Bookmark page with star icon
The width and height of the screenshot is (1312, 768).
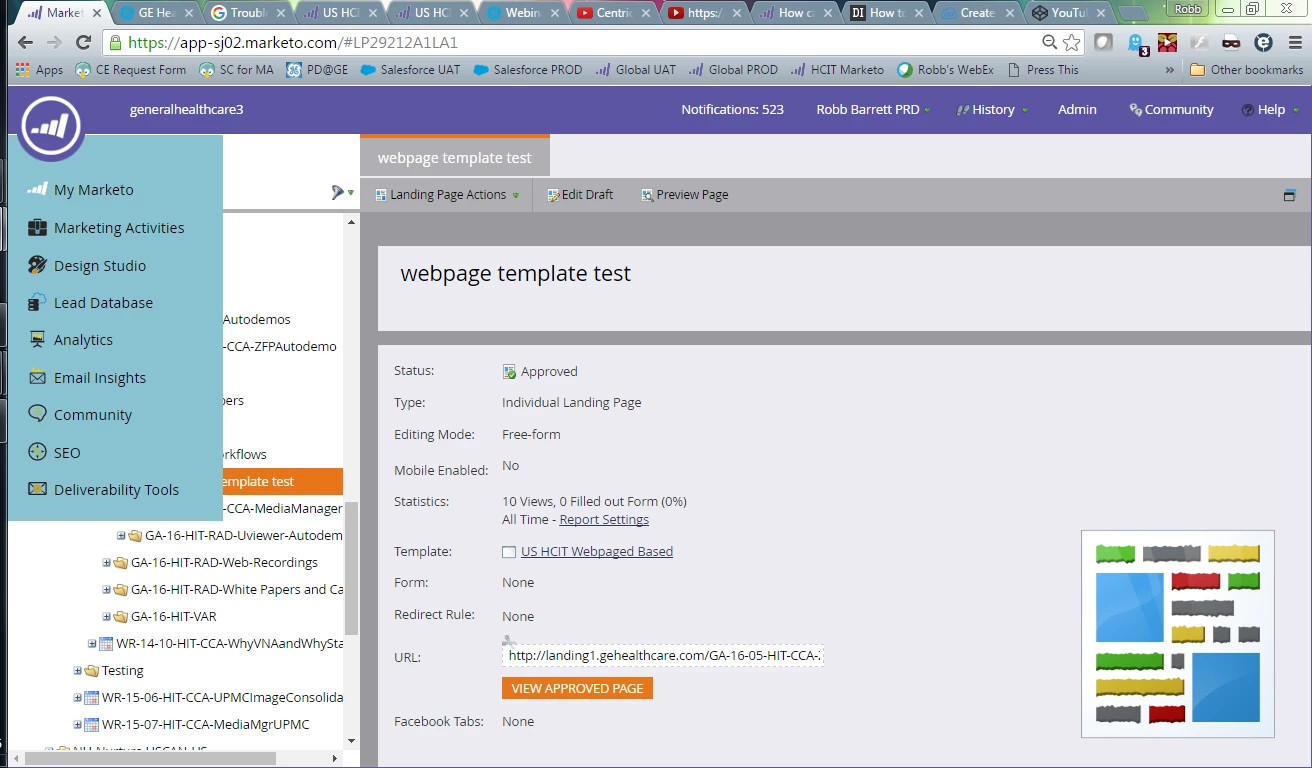click(x=1072, y=43)
